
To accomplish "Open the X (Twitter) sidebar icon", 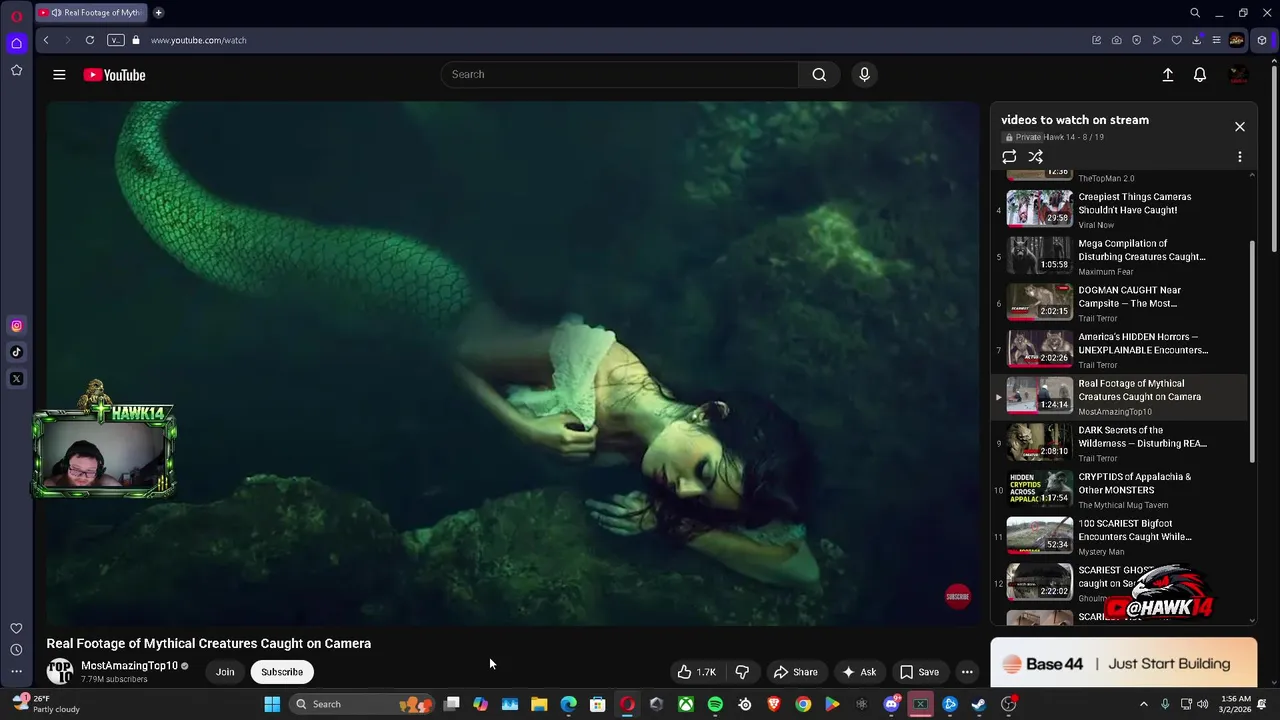I will pos(16,379).
